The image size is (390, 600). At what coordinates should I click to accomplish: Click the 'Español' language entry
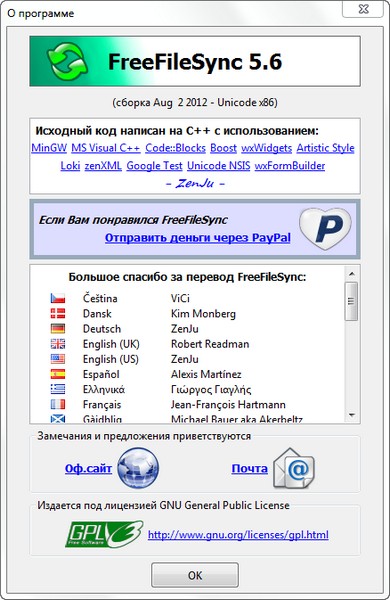click(x=101, y=374)
